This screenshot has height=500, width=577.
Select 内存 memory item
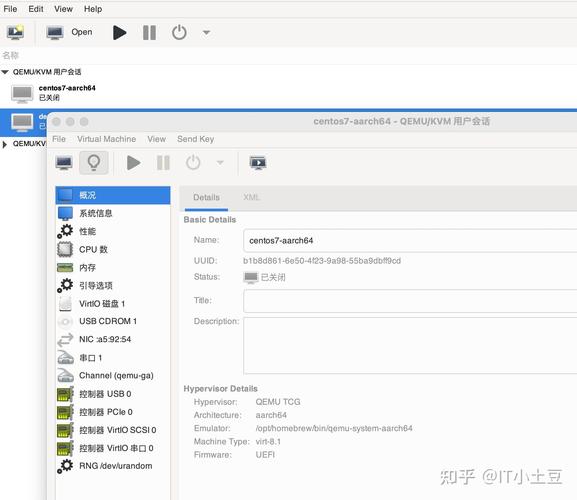click(x=113, y=267)
